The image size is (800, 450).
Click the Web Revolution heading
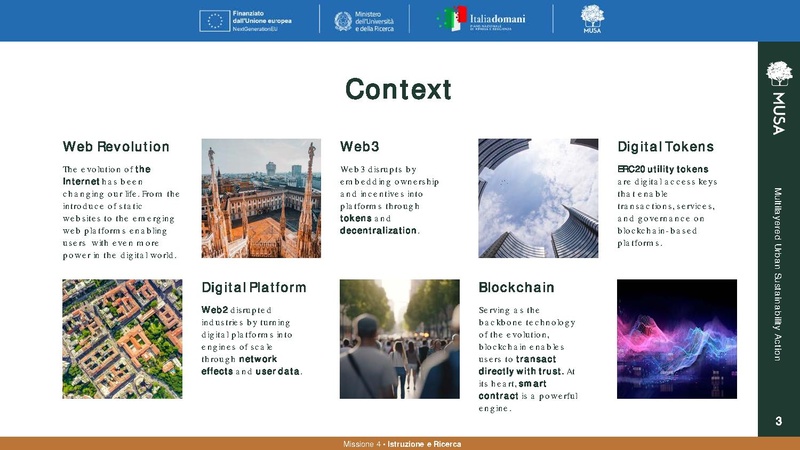(x=116, y=147)
